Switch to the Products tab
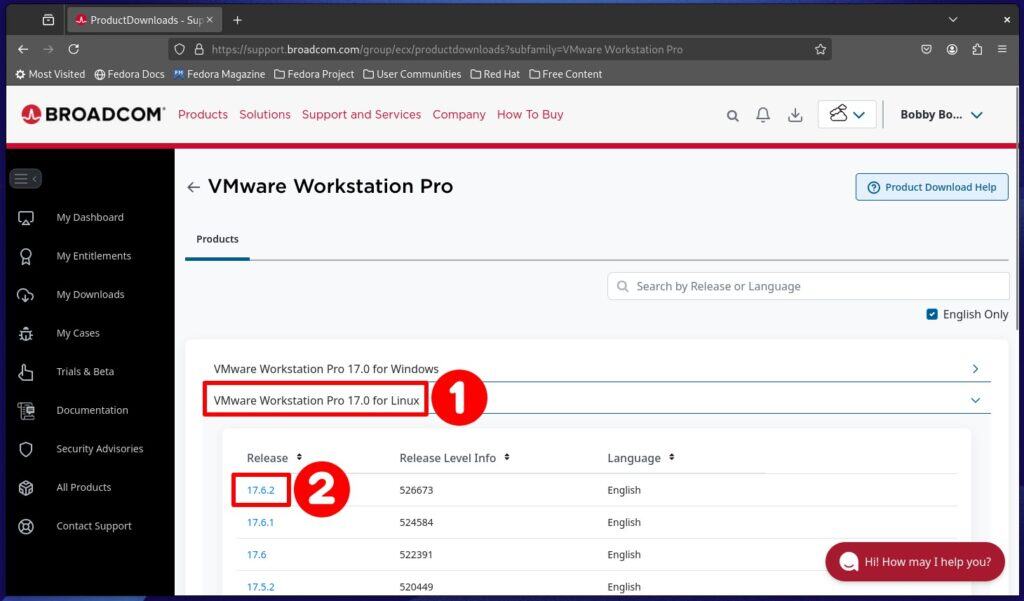Viewport: 1024px width, 601px height. tap(217, 239)
